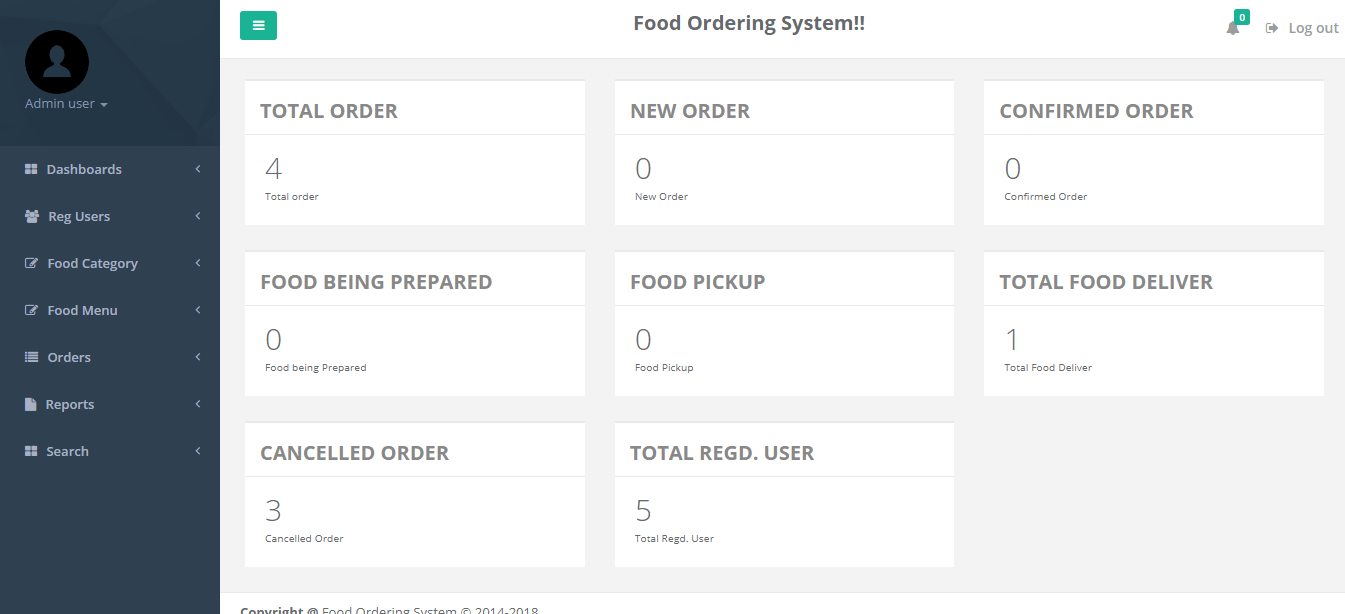Click the Reports file icon
This screenshot has height=614, width=1345.
(31, 404)
